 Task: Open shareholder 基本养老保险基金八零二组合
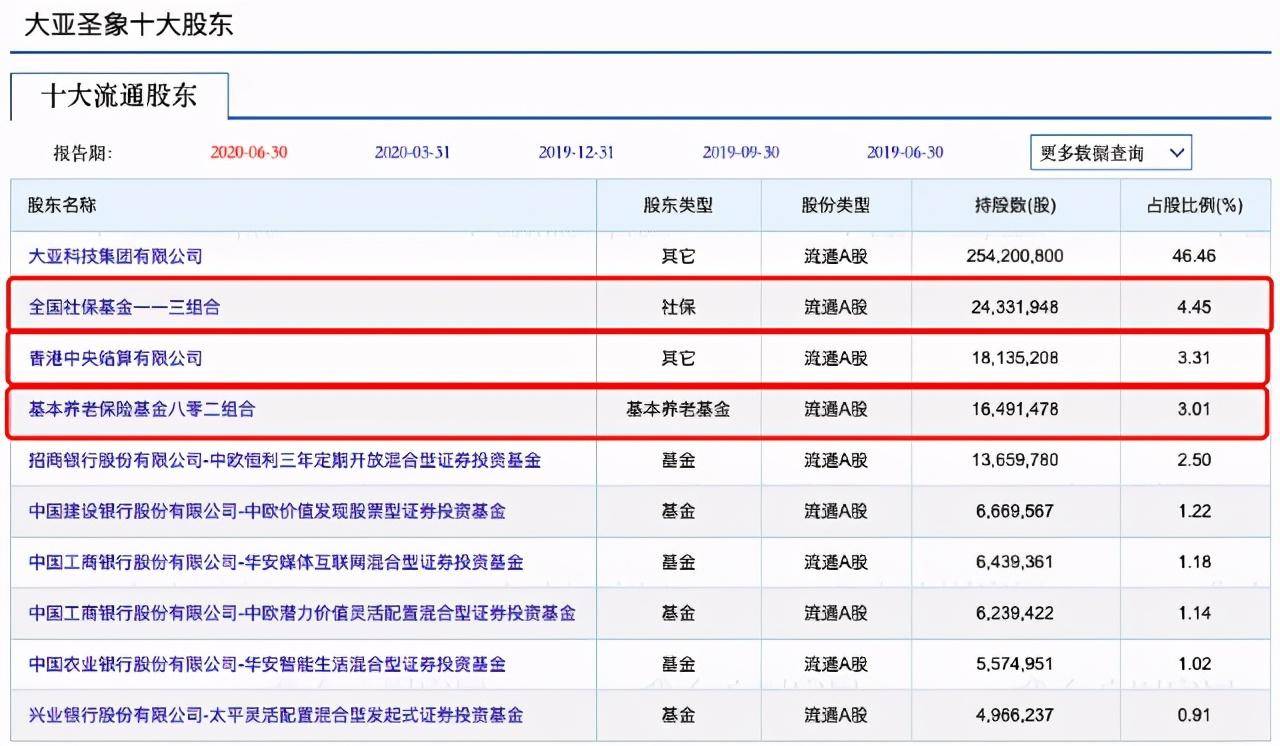point(141,409)
